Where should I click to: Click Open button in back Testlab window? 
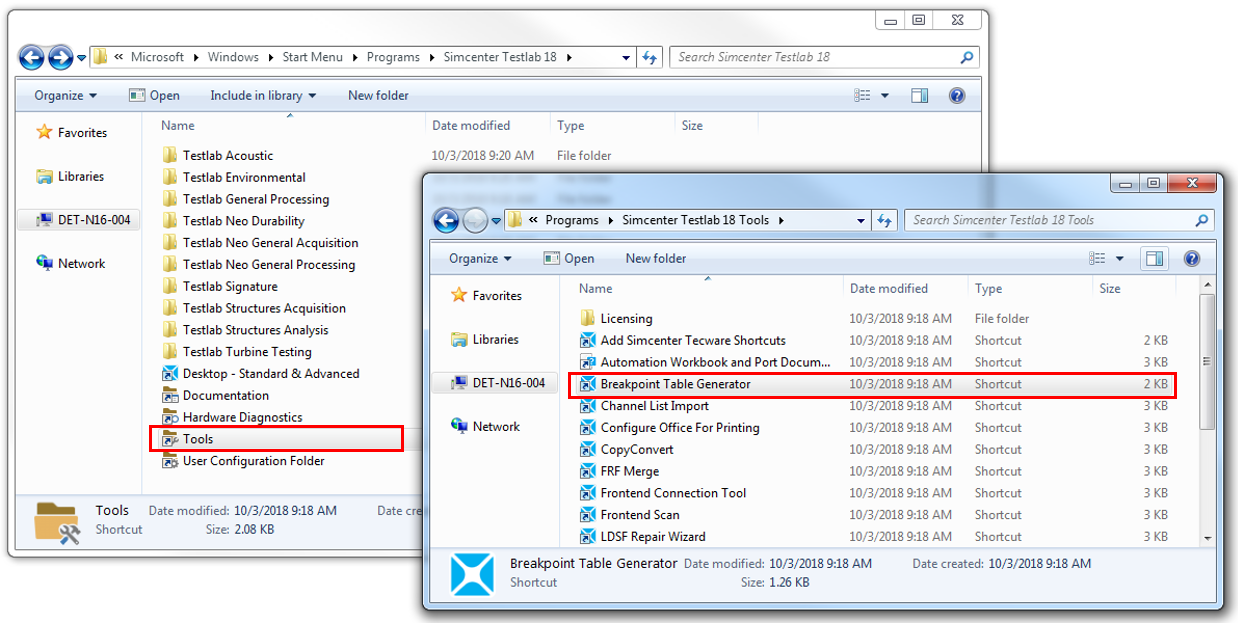pos(154,95)
